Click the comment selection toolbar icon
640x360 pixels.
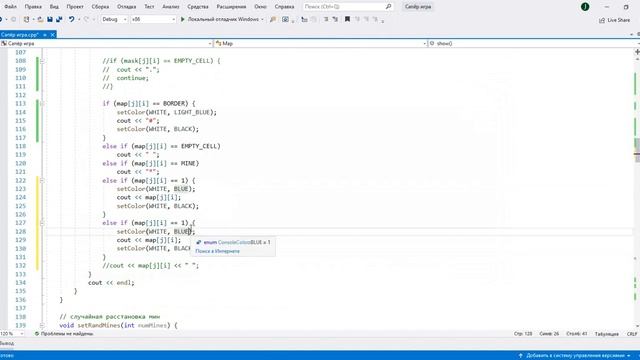pos(326,19)
